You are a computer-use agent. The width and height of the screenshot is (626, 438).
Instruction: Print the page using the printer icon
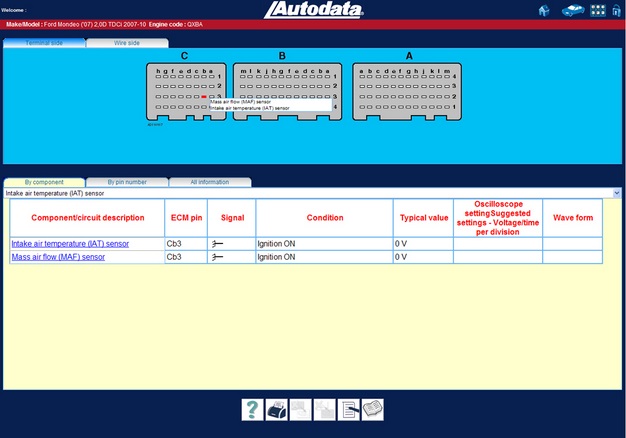[x=276, y=409]
